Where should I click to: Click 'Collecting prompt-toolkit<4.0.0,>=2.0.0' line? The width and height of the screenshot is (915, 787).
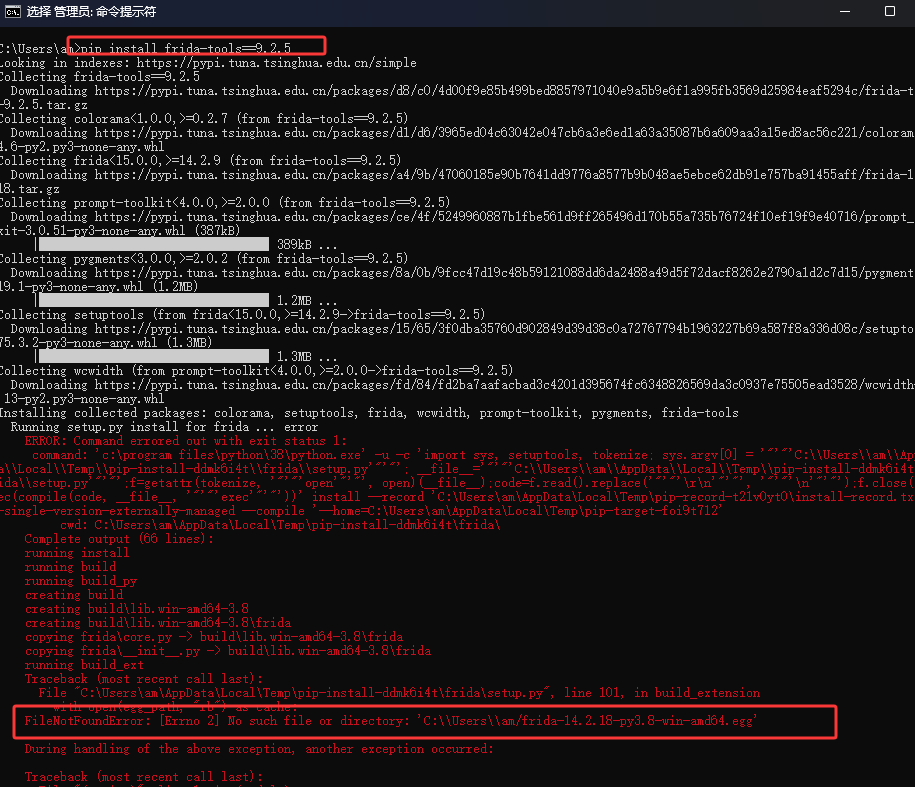[225, 202]
